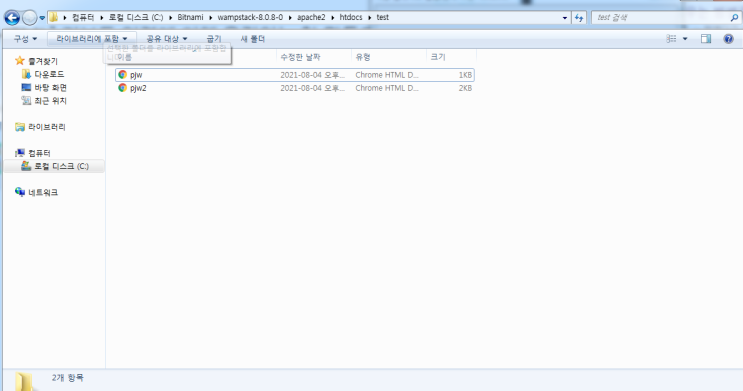Click the 2KB size cell of pjw2
Image resolution: width=743 pixels, height=391 pixels.
tap(465, 88)
